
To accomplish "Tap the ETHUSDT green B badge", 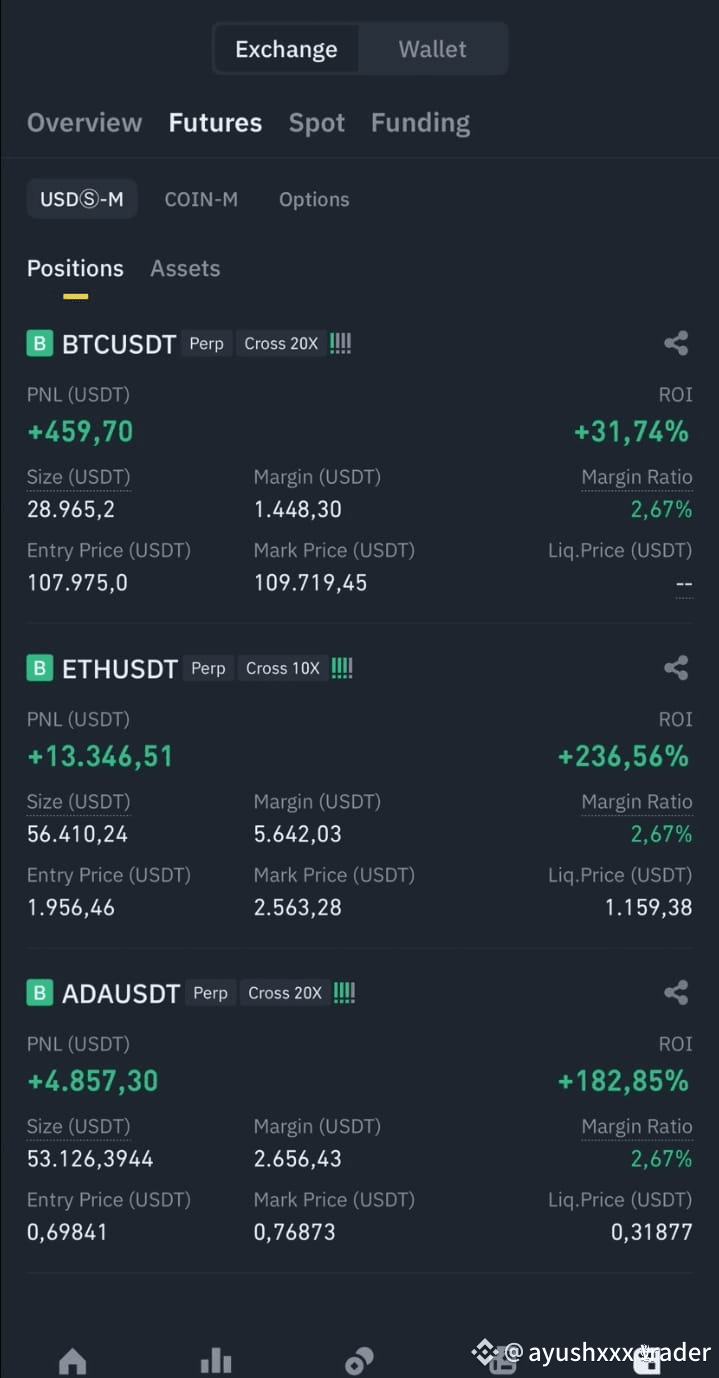I will tap(39, 668).
